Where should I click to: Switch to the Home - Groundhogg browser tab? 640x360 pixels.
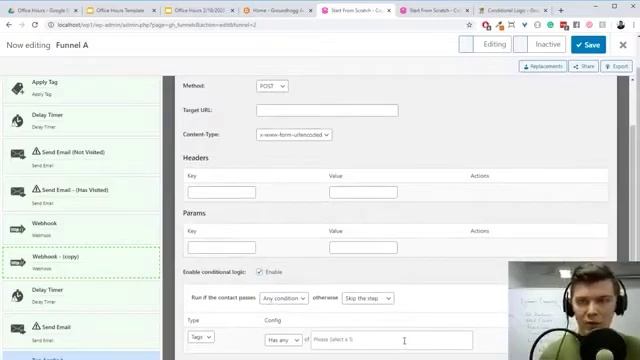tap(278, 11)
